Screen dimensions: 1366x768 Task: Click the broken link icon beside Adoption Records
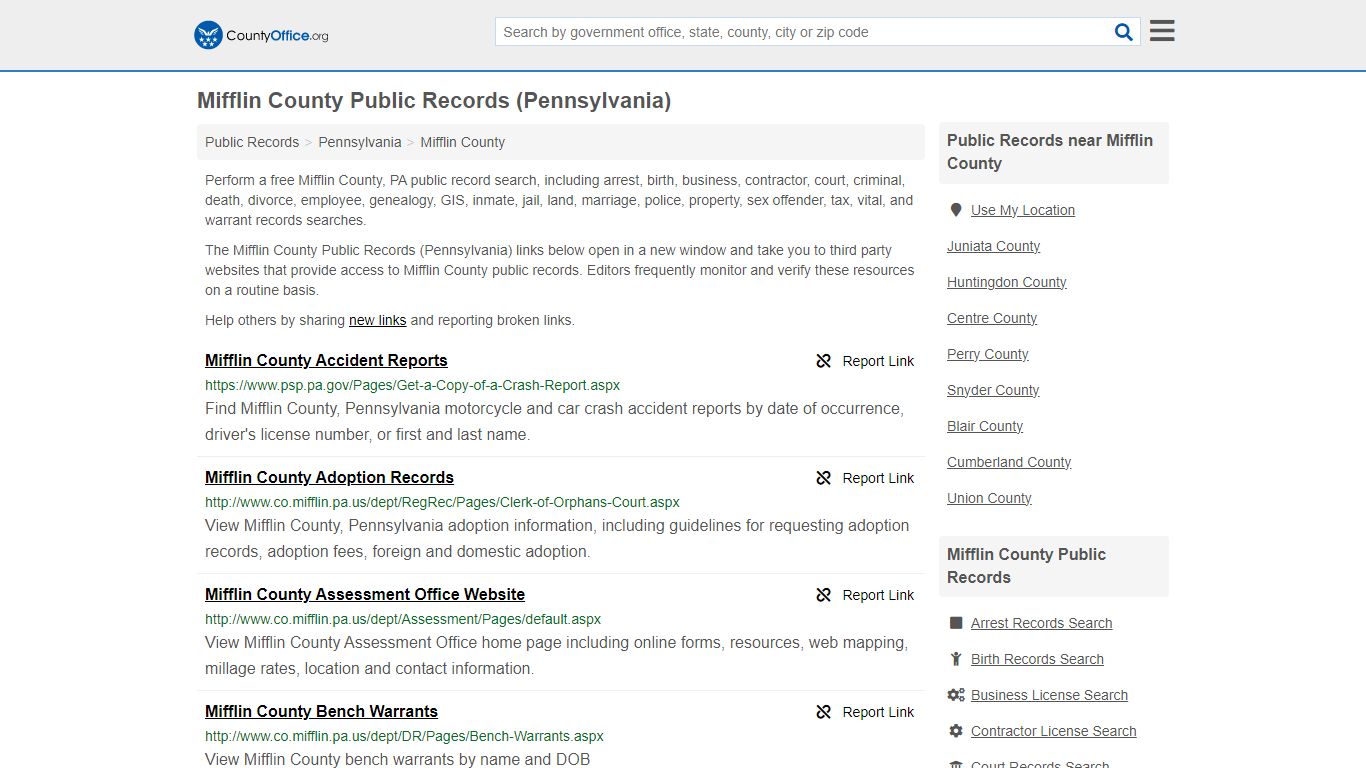[x=824, y=478]
